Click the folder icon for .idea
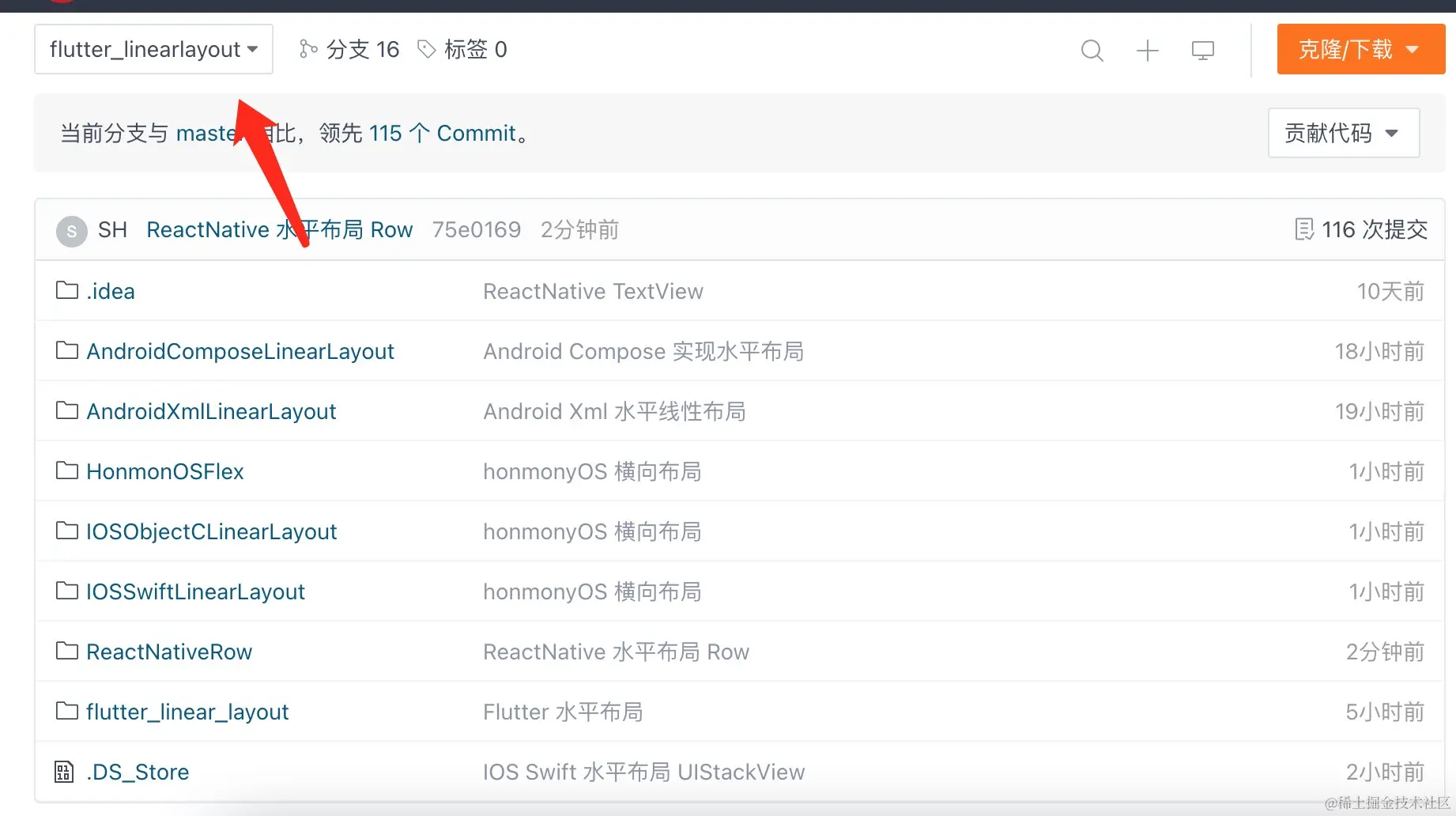The height and width of the screenshot is (816, 1456). point(67,290)
